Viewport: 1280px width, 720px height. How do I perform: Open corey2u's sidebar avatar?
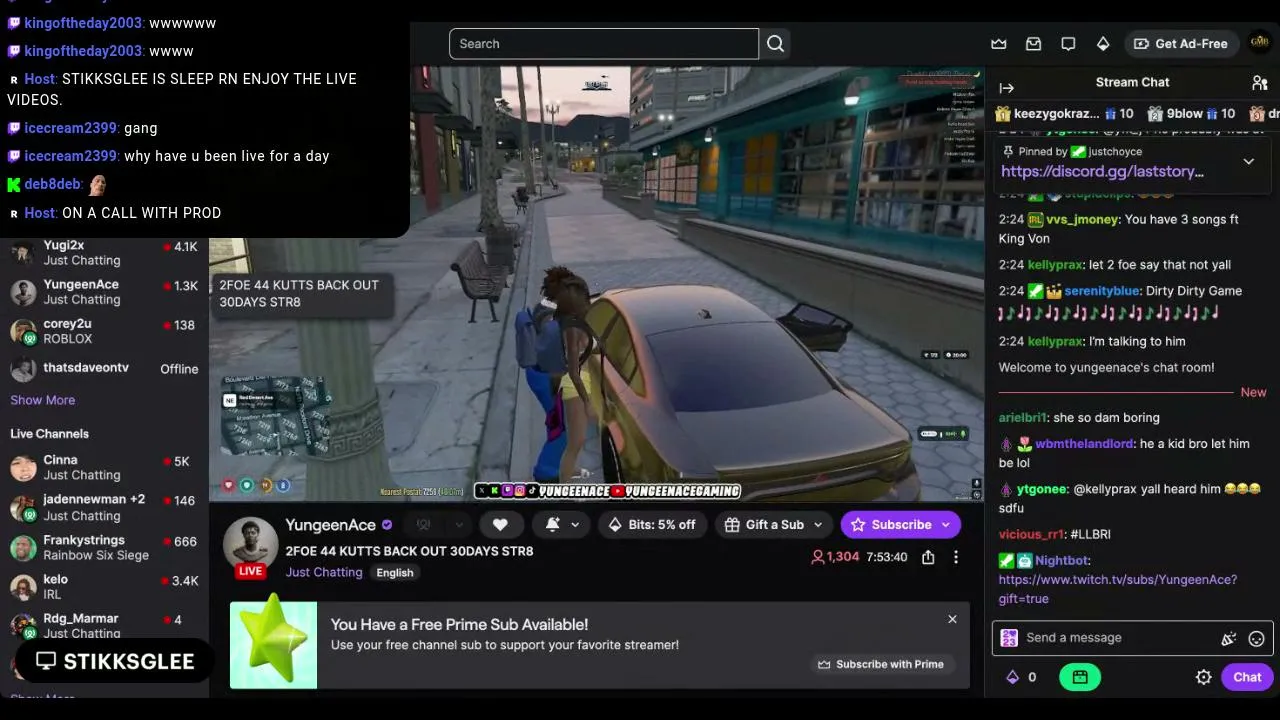23,331
